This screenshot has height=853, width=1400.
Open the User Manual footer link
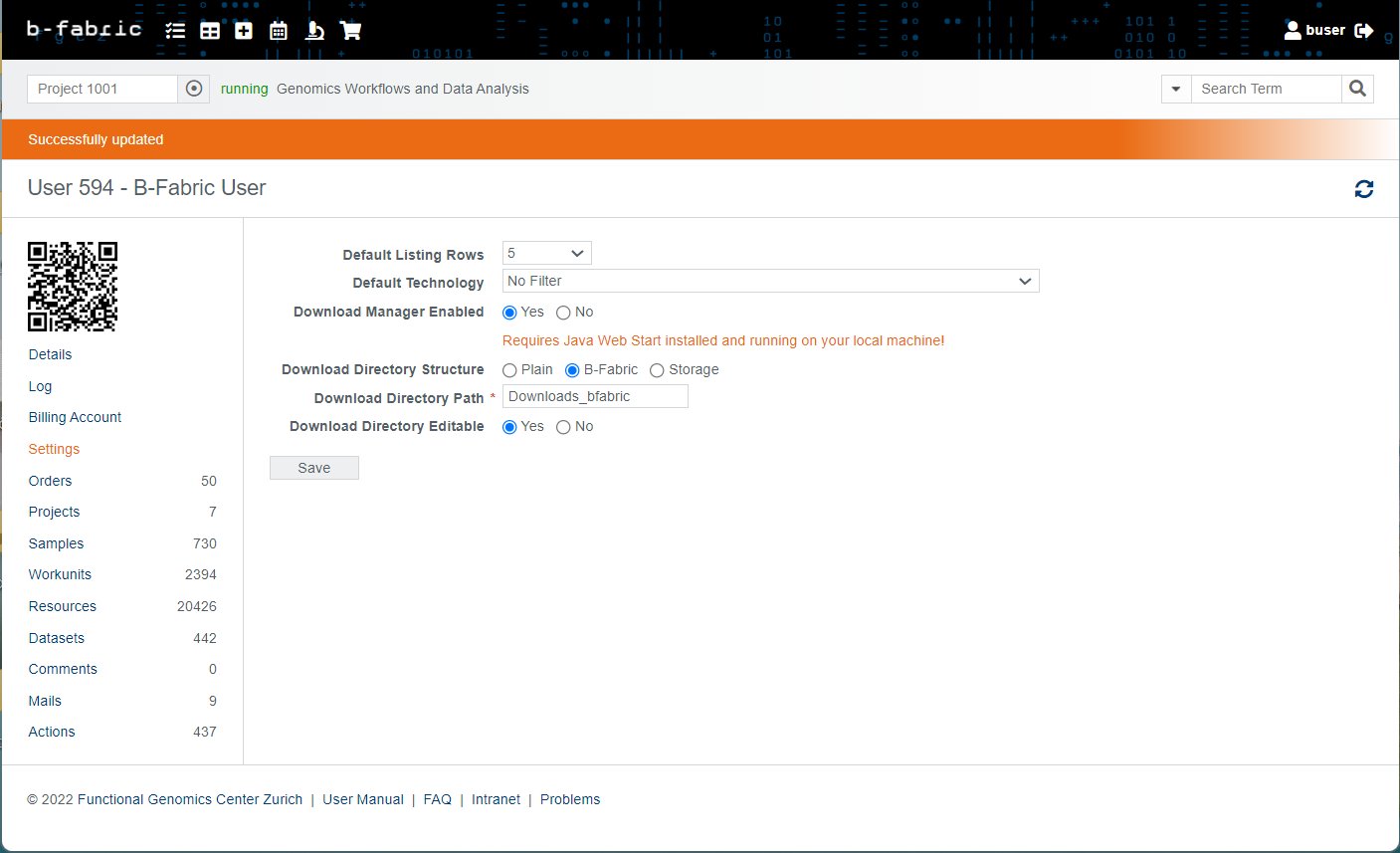(x=362, y=799)
